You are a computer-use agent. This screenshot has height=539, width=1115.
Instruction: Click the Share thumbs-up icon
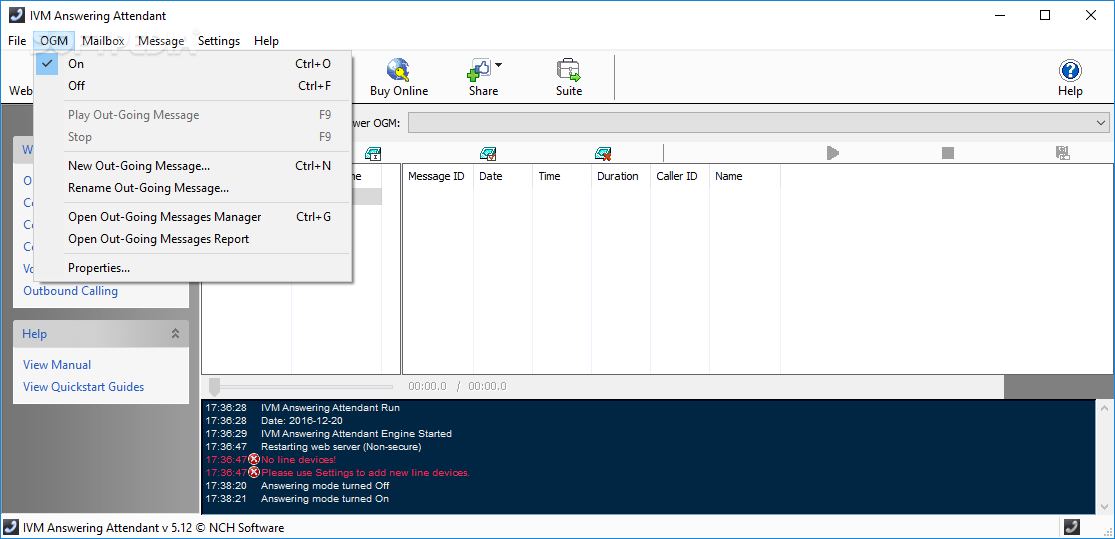(x=479, y=70)
